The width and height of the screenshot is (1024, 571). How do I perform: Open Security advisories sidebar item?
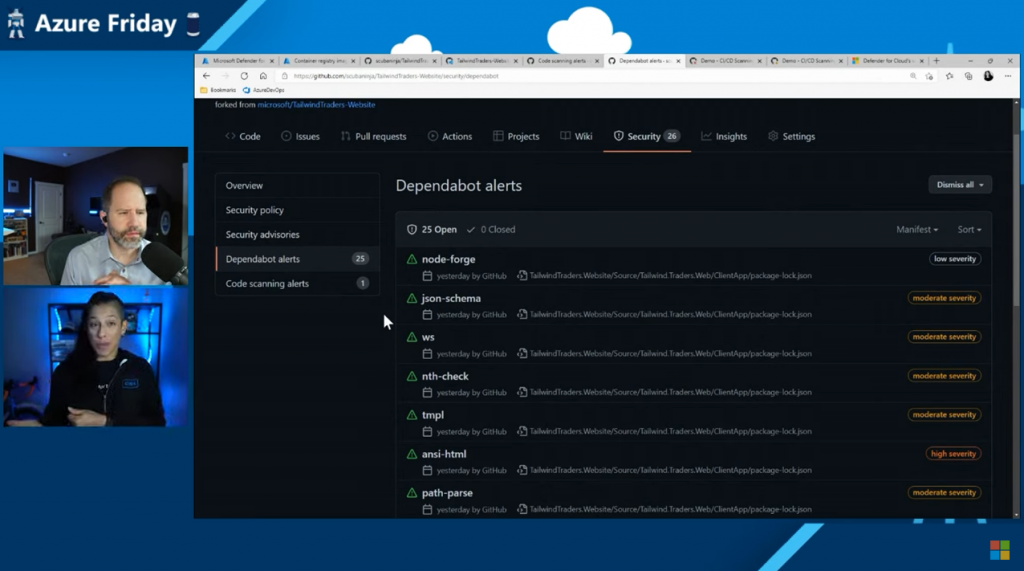[x=297, y=235]
